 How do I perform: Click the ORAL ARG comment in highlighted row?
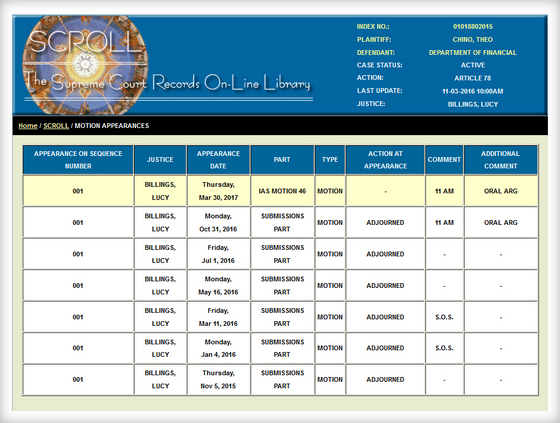[x=500, y=191]
